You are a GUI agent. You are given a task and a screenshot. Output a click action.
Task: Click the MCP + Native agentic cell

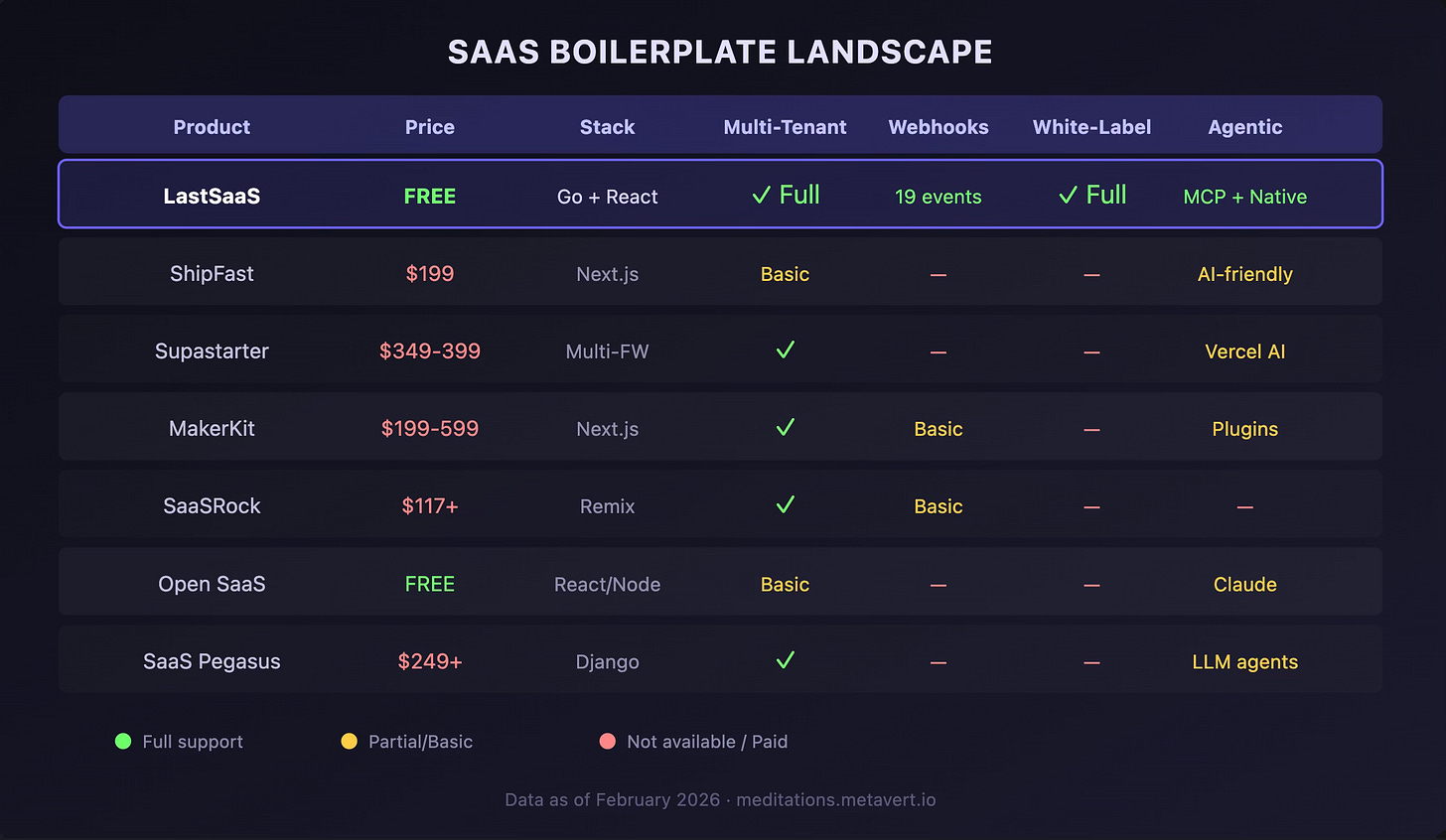tap(1244, 197)
